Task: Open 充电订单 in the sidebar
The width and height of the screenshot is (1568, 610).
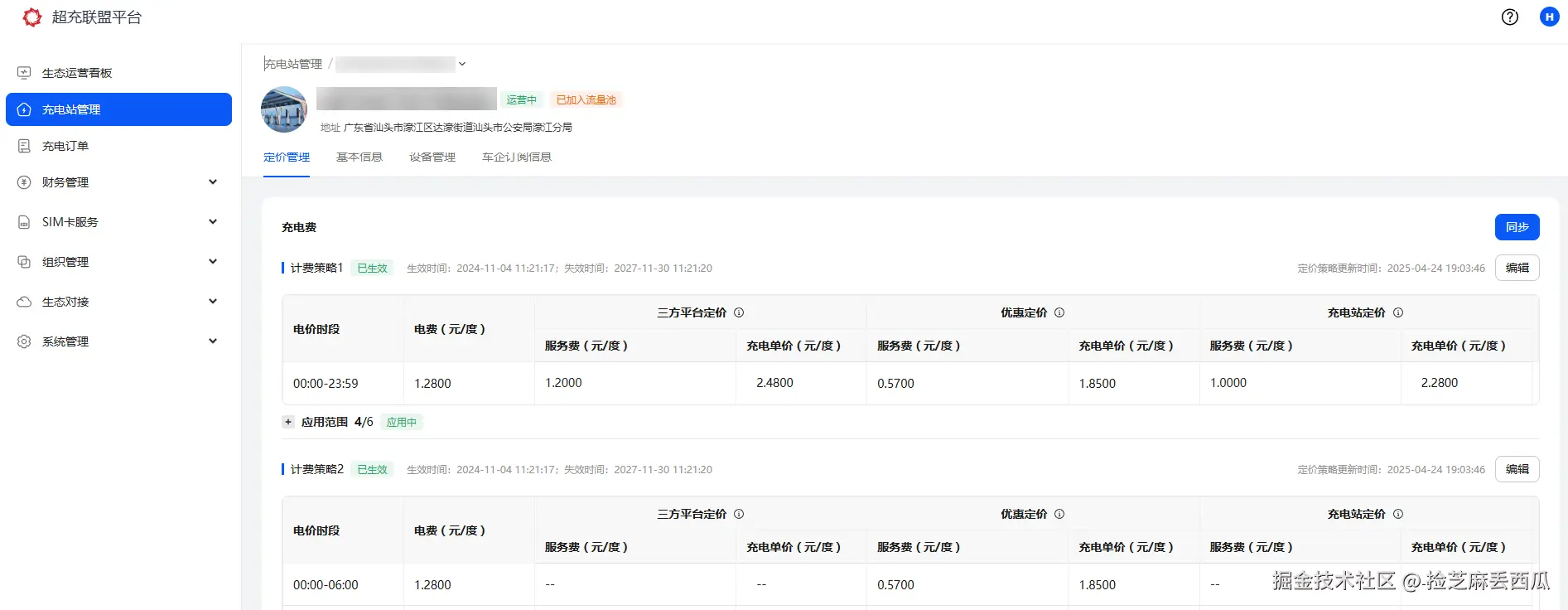Action: pos(118,146)
